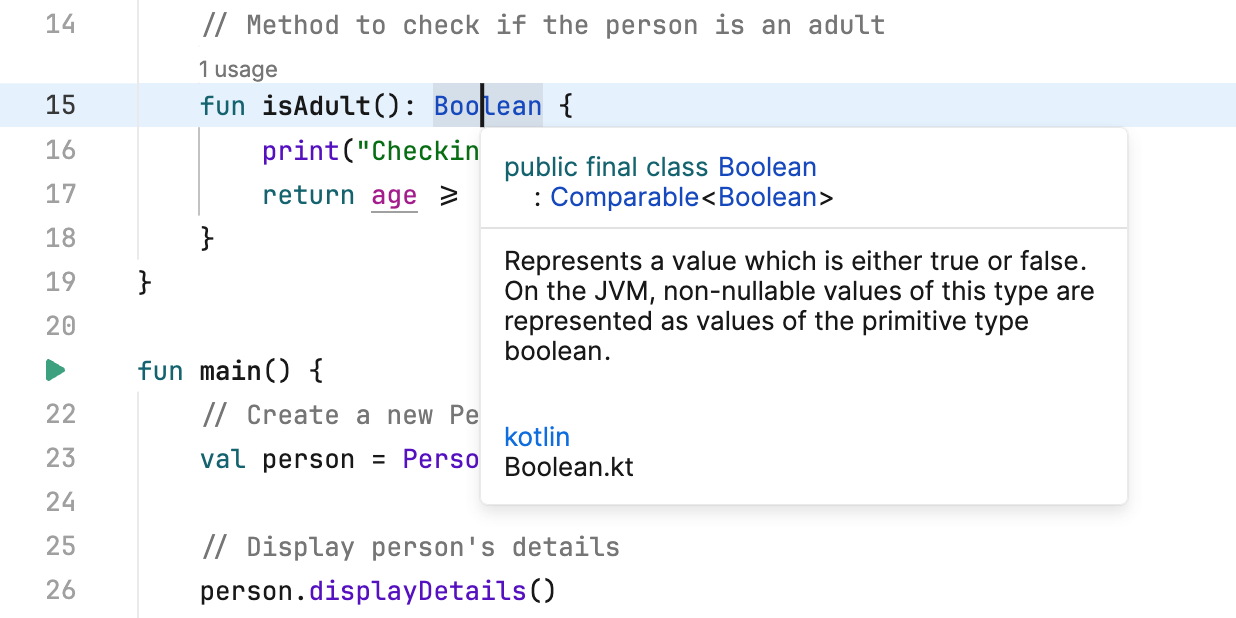The image size is (1236, 618).
Task: Click the 'Method to check' comment line
Action: pyautogui.click(x=543, y=25)
